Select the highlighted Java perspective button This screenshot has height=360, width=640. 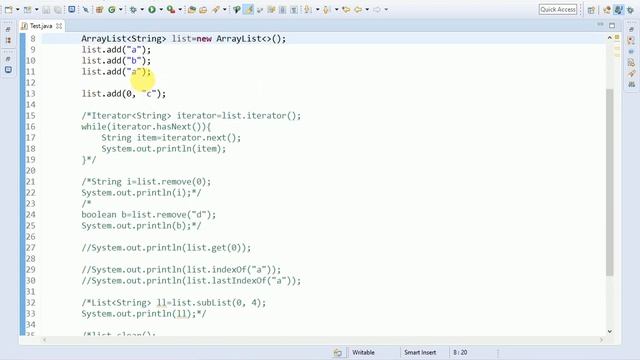pos(619,10)
